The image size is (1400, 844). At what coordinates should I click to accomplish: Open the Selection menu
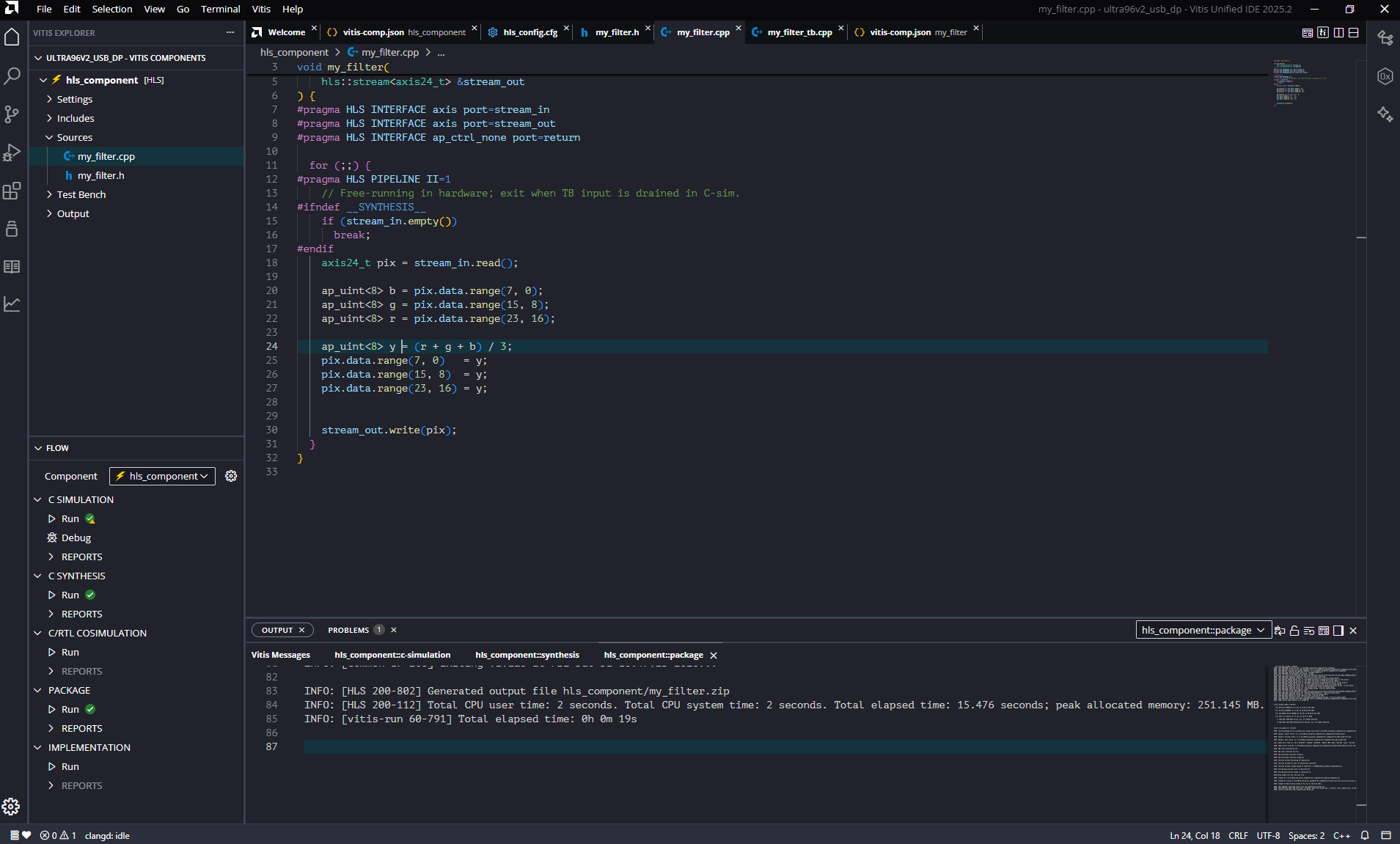(112, 9)
